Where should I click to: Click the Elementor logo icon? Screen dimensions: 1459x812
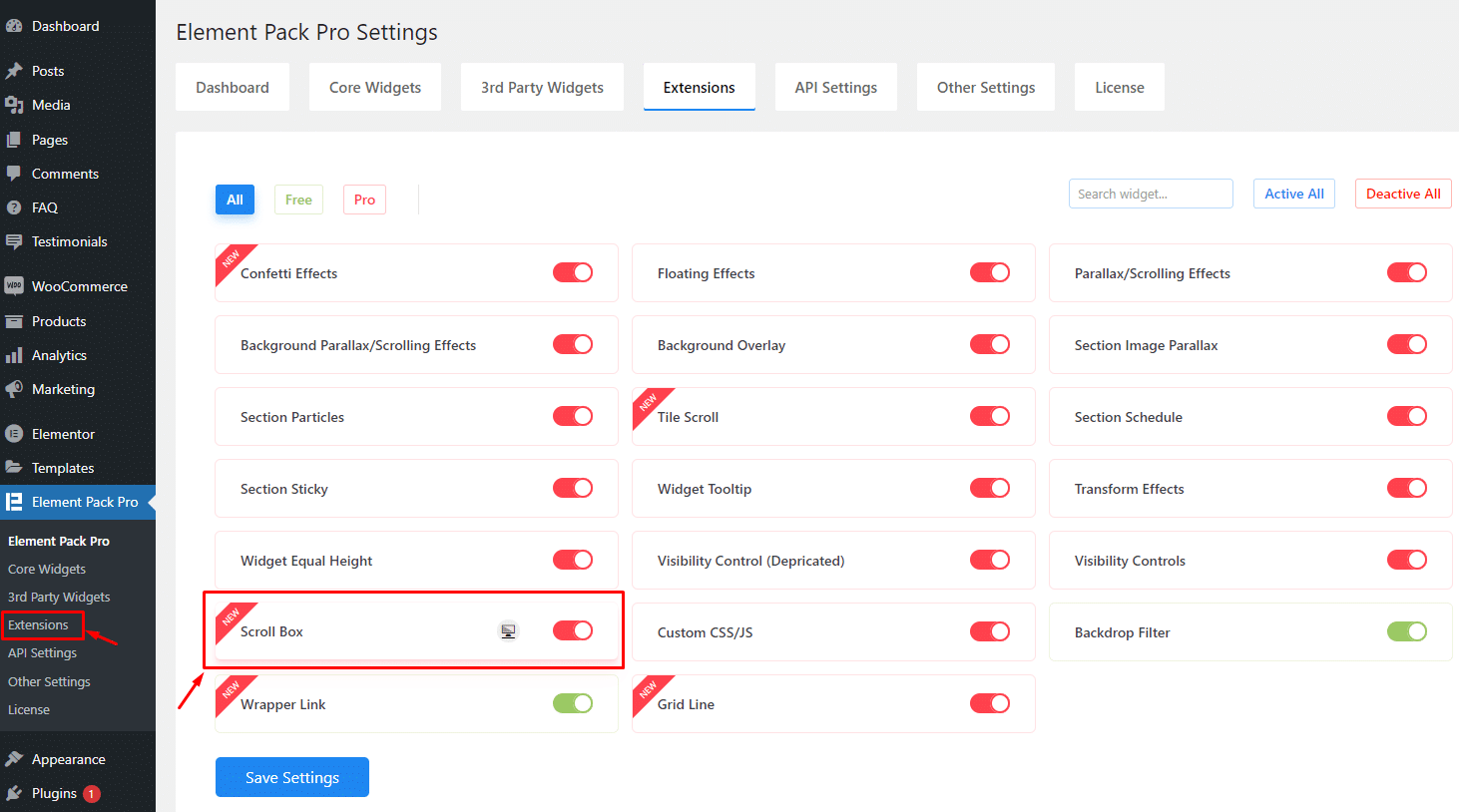[14, 434]
